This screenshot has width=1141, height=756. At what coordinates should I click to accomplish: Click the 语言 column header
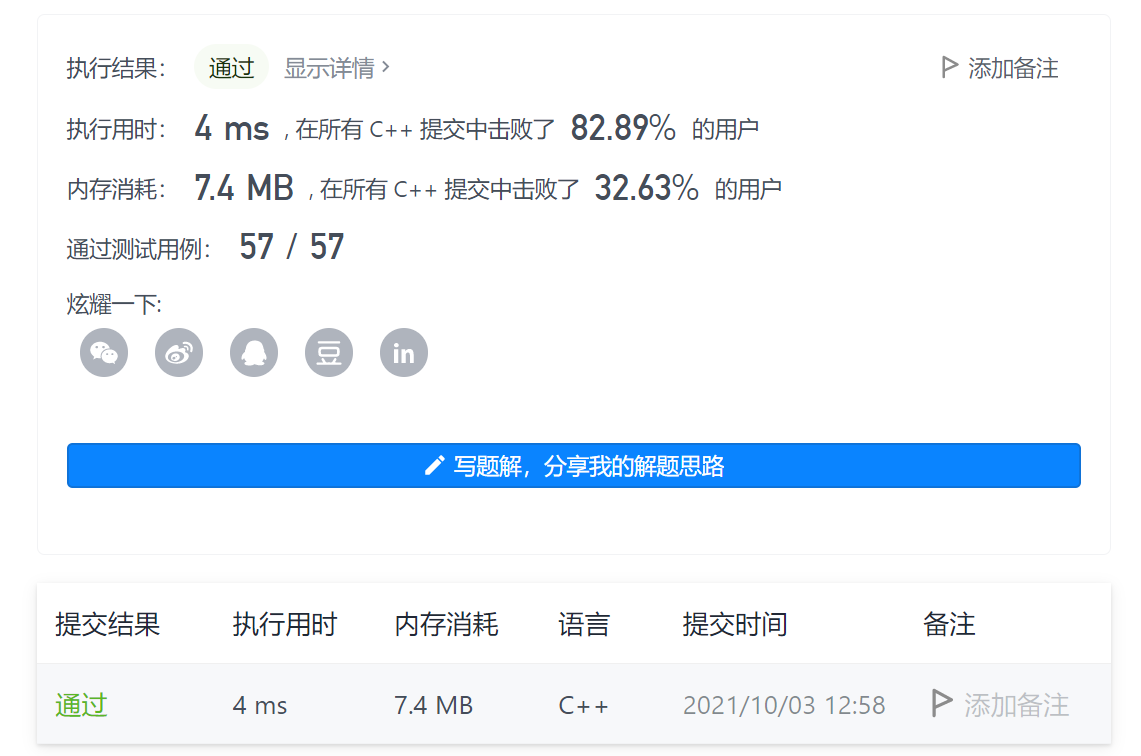(584, 624)
